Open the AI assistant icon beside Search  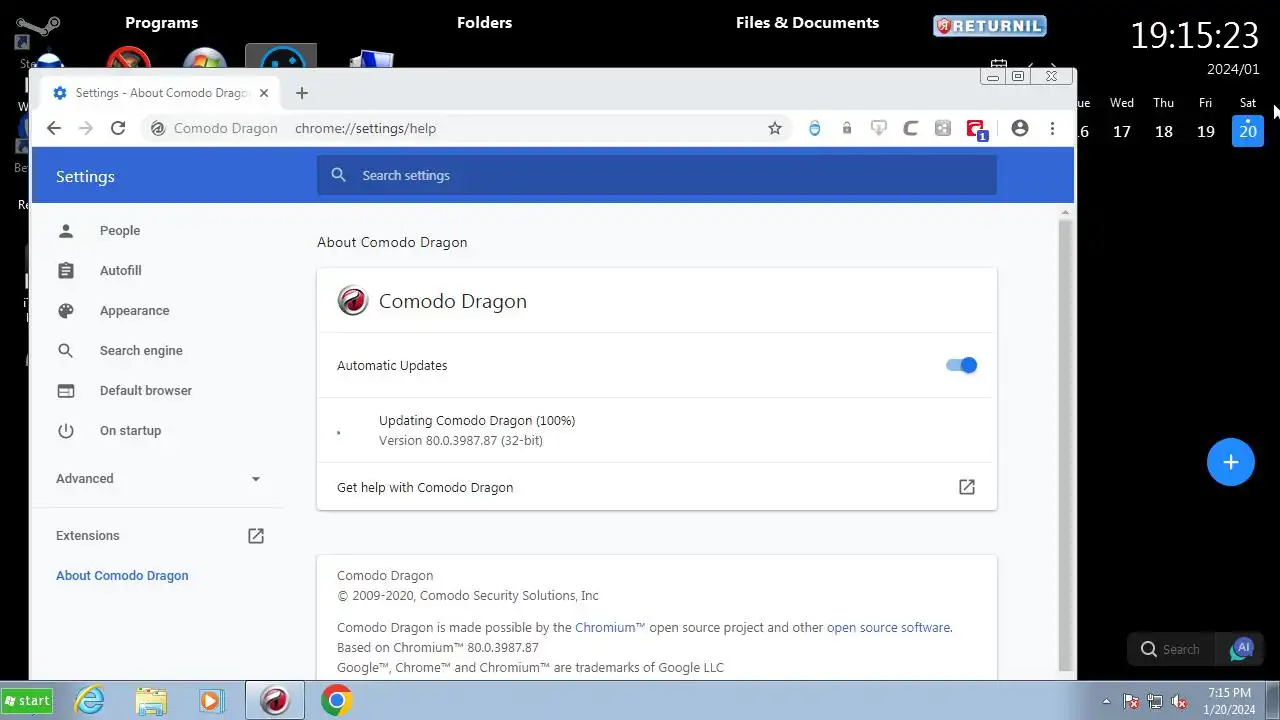(x=1241, y=649)
